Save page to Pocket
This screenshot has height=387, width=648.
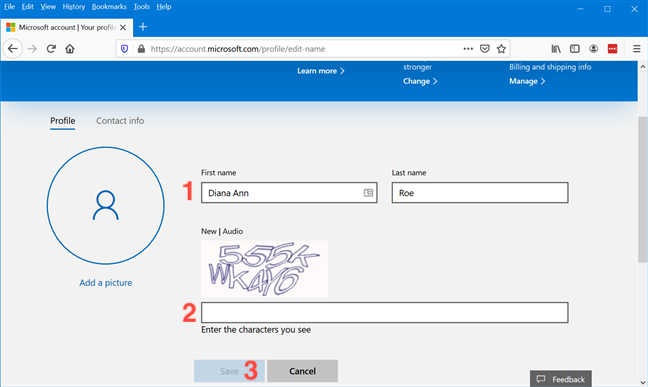[485, 49]
